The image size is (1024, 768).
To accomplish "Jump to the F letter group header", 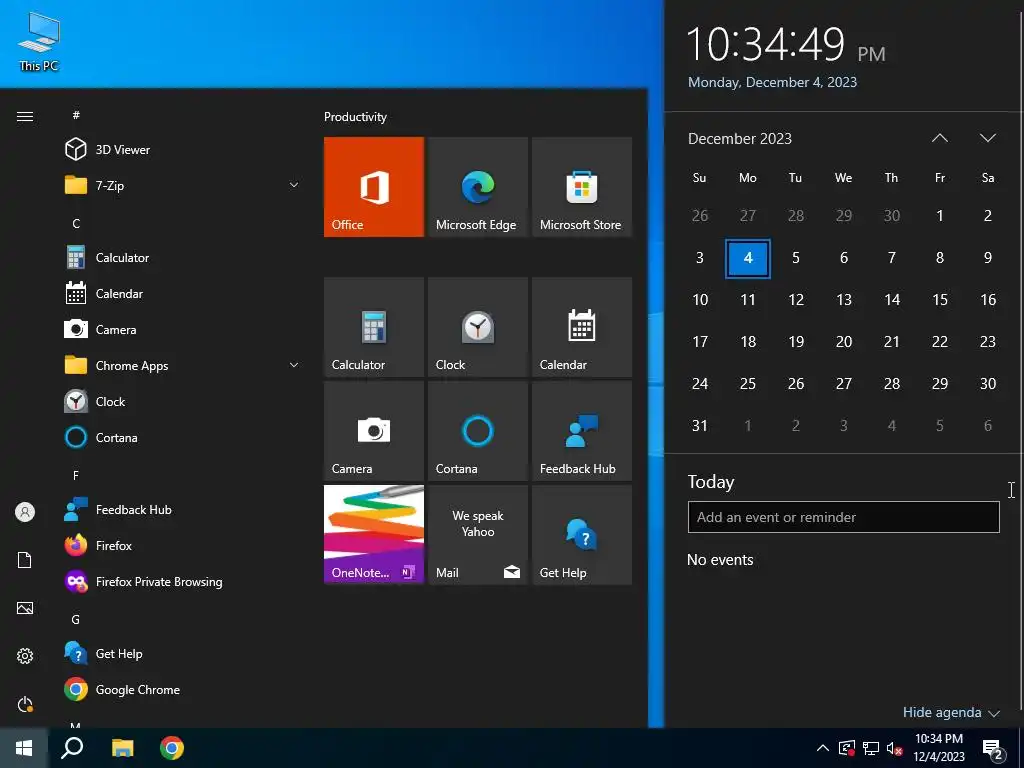I will pyautogui.click(x=76, y=475).
